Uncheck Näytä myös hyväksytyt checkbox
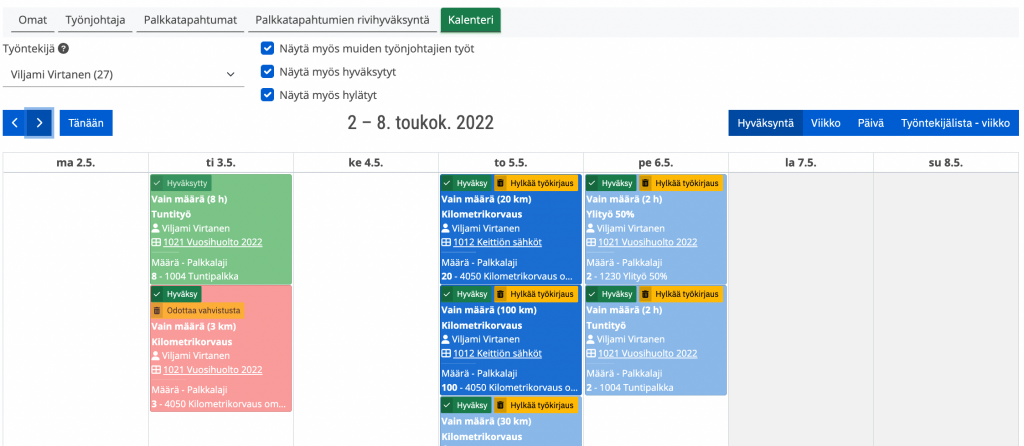Viewport: 1024px width, 446px height. 267,71
